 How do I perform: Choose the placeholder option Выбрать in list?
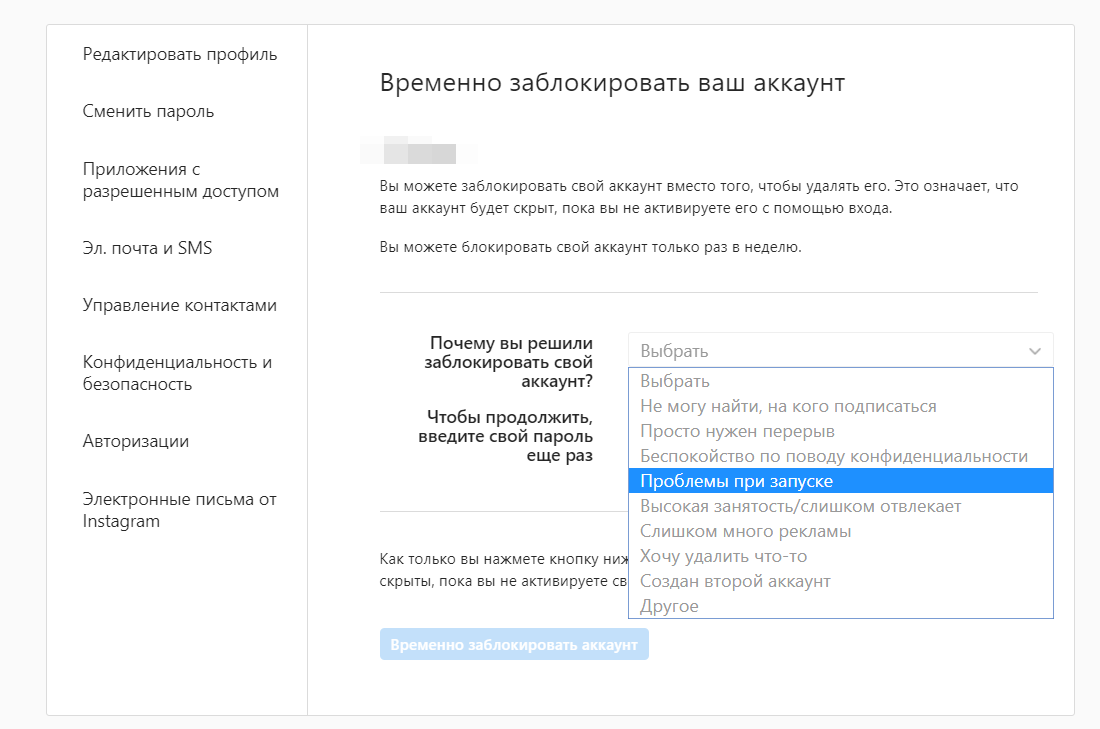point(675,381)
